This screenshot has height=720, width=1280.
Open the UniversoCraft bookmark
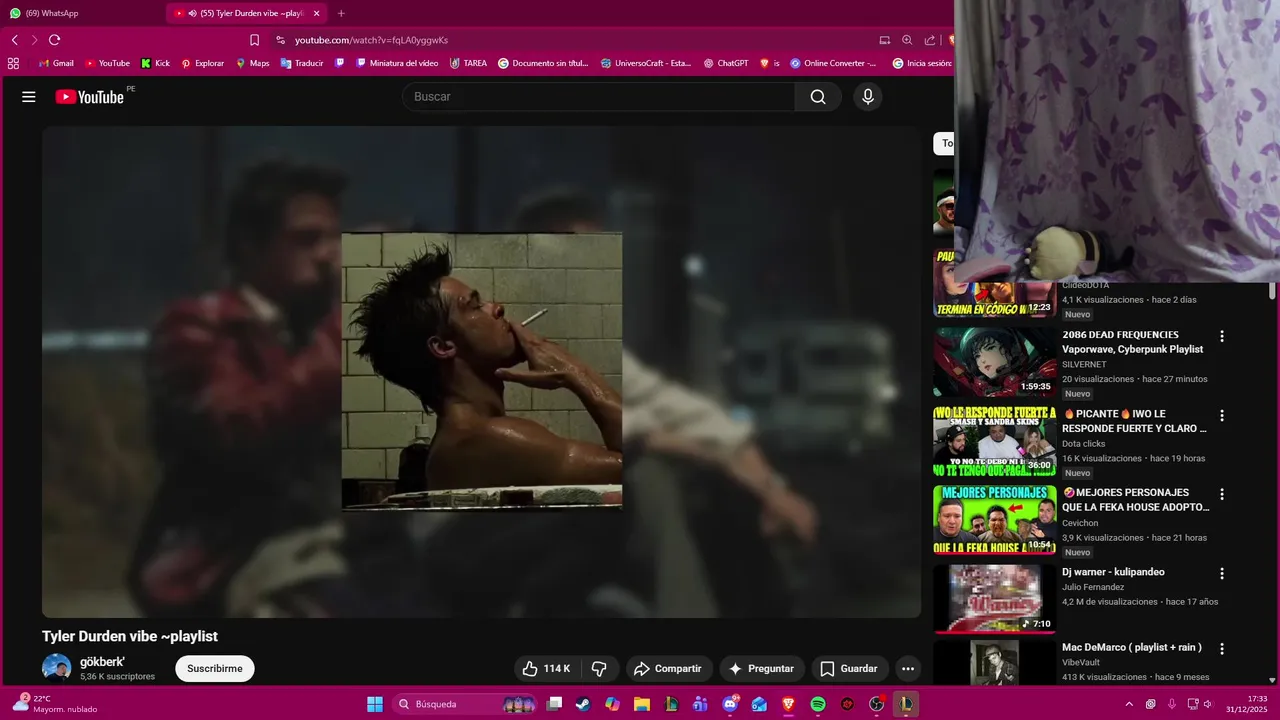(646, 63)
